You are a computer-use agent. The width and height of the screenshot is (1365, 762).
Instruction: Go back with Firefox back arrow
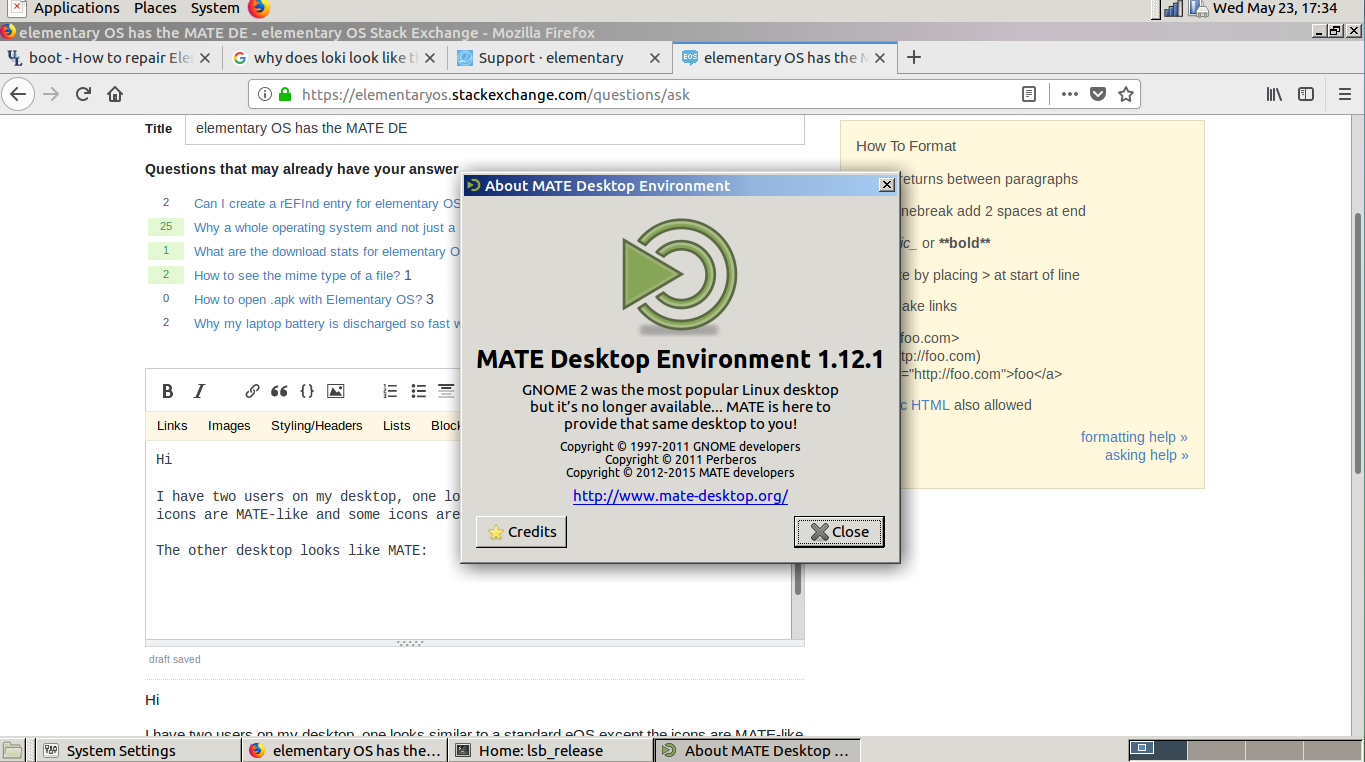click(18, 94)
